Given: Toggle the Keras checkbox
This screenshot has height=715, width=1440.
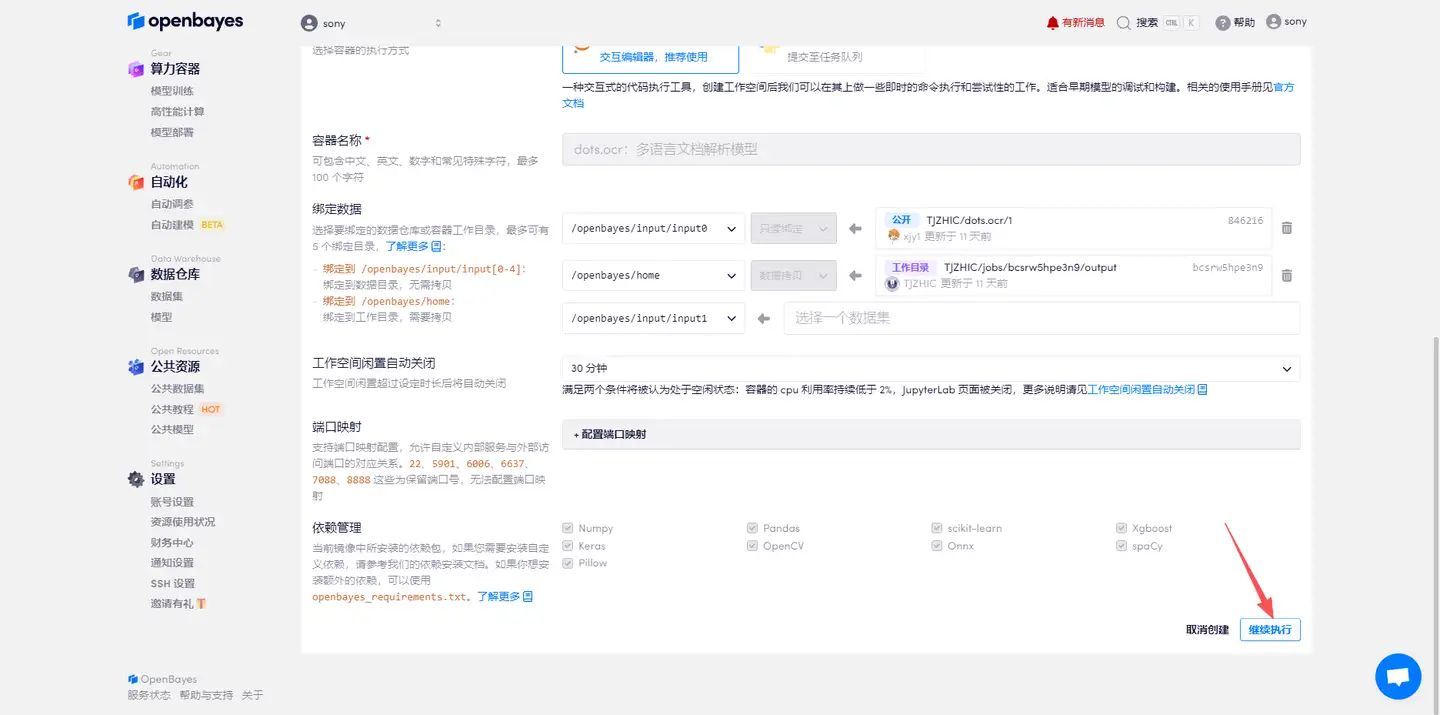Looking at the screenshot, I should pyautogui.click(x=568, y=546).
